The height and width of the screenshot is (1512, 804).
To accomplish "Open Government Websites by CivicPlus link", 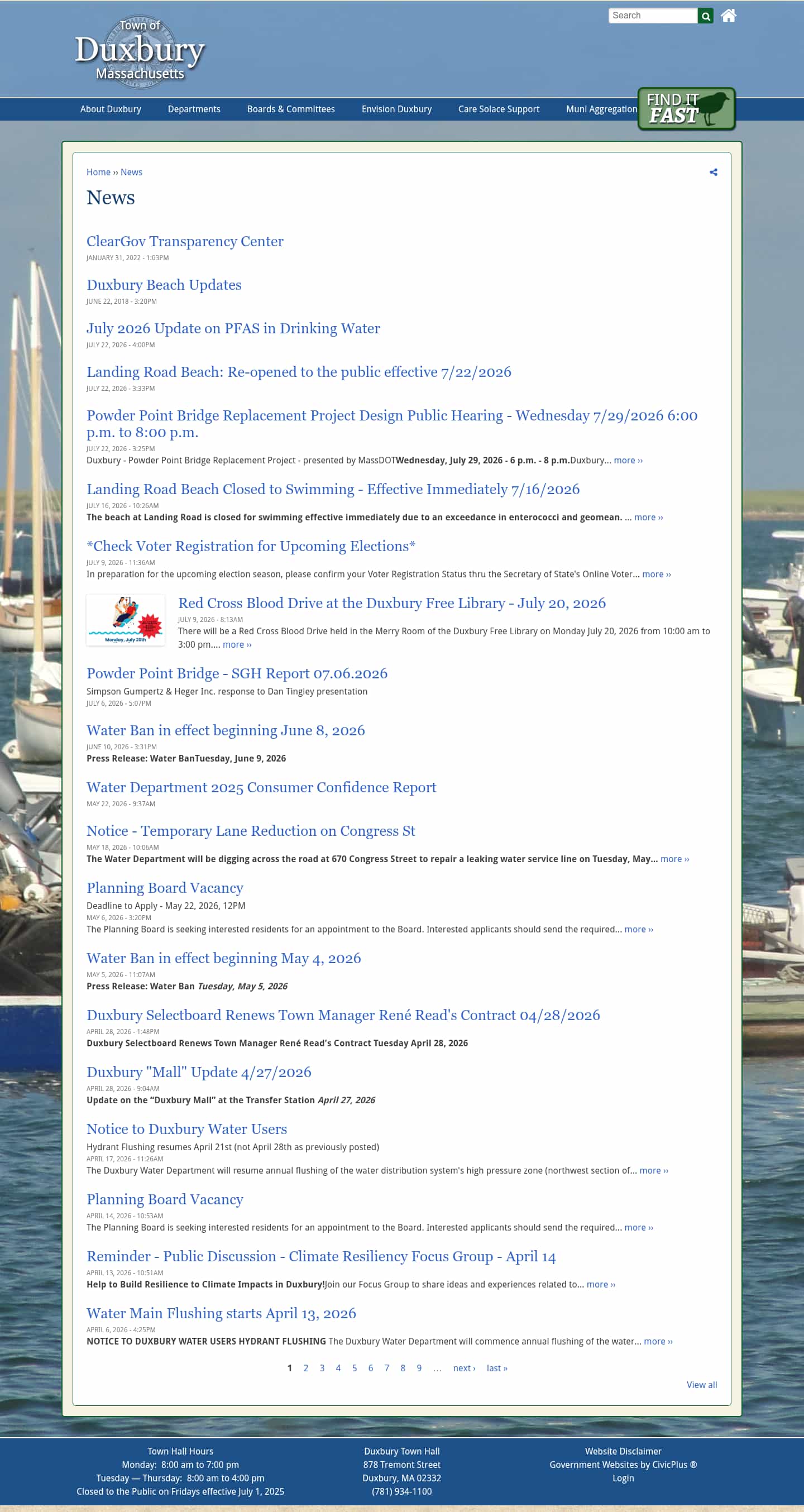I will coord(623,1465).
